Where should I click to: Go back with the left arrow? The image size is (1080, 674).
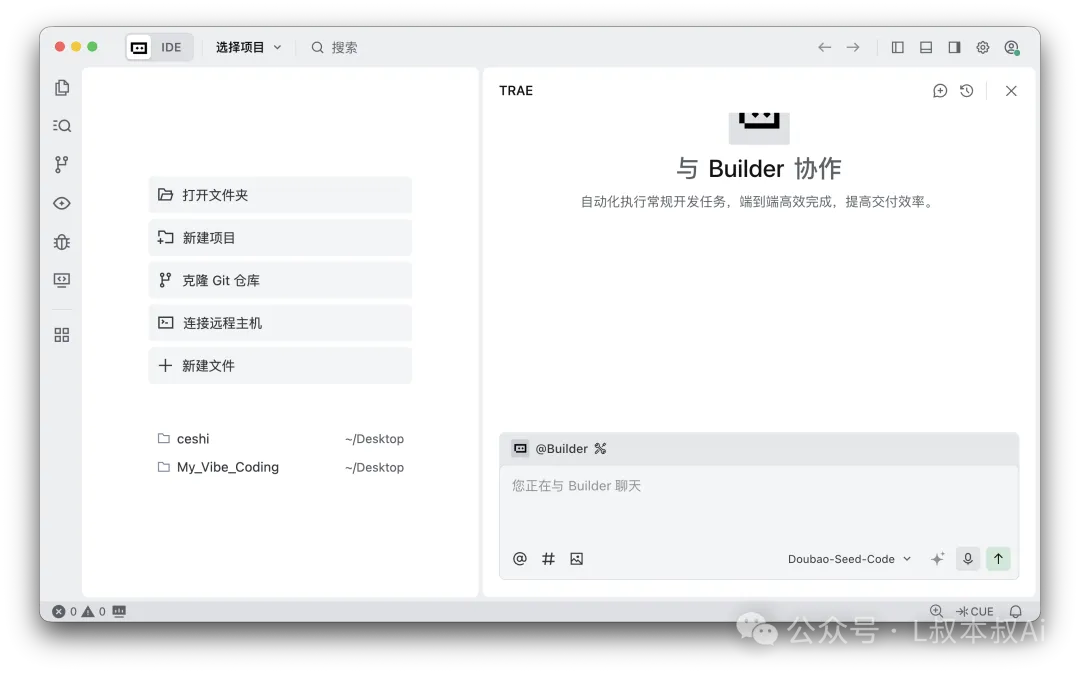tap(824, 48)
